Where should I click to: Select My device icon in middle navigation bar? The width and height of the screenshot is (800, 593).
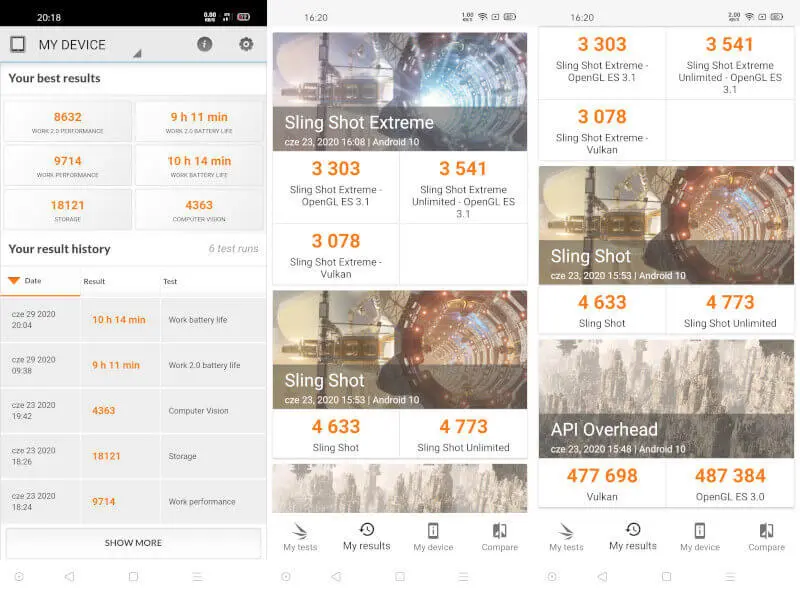click(x=433, y=536)
